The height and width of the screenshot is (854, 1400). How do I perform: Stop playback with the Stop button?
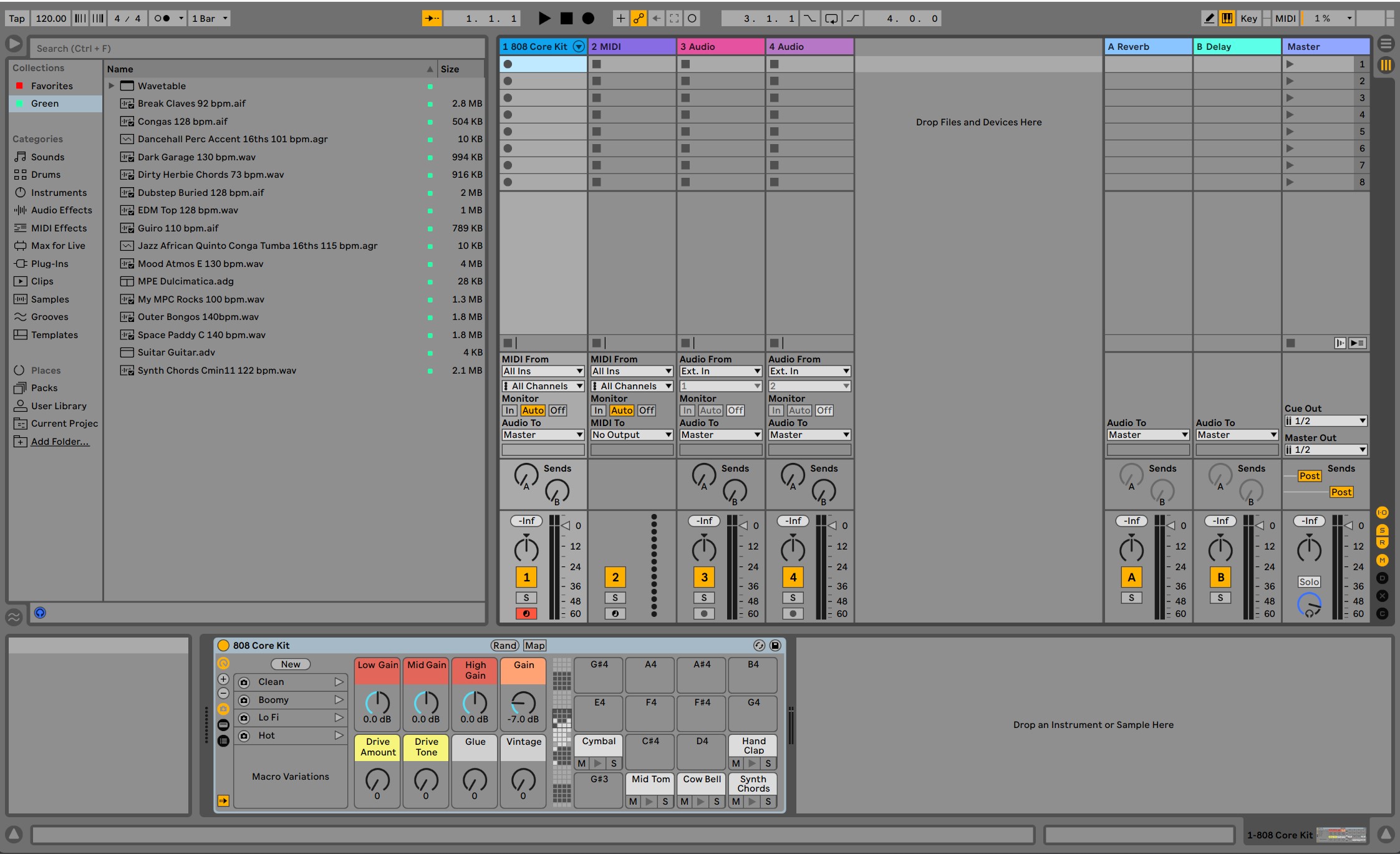click(566, 19)
